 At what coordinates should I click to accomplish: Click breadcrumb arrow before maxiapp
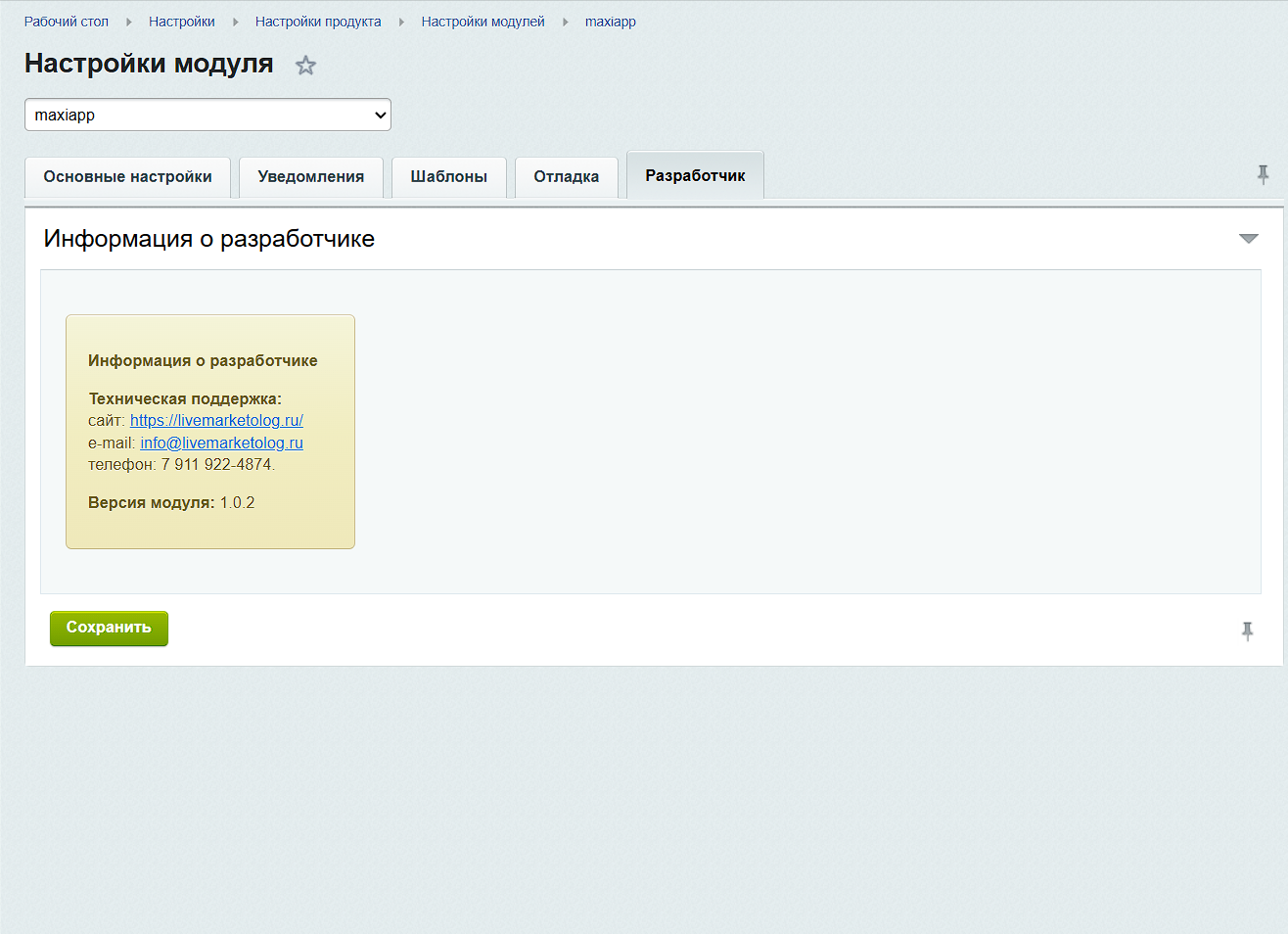565,22
